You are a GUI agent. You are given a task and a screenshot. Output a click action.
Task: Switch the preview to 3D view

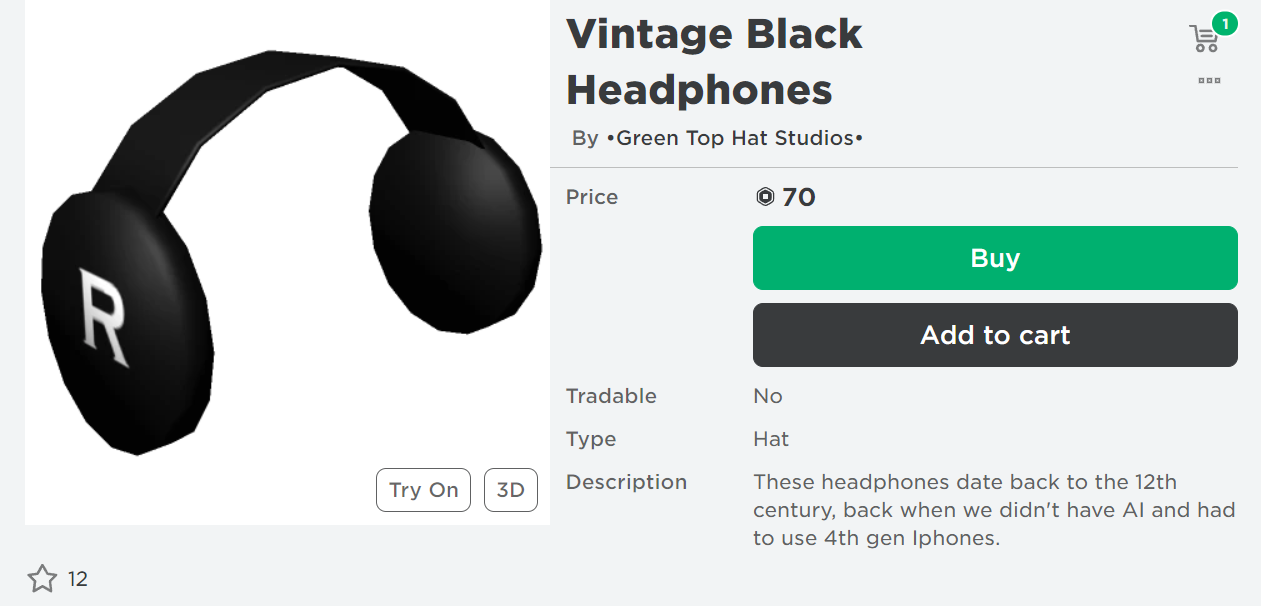point(510,490)
